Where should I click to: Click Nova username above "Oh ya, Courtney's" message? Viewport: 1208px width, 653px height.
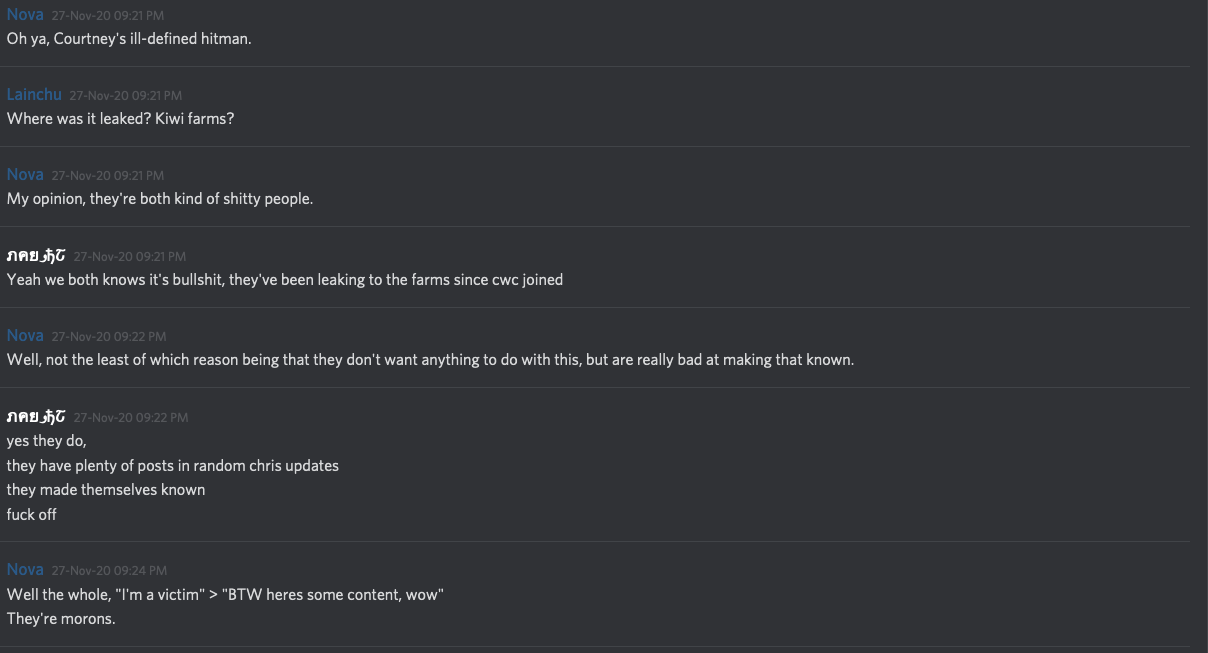(x=25, y=14)
